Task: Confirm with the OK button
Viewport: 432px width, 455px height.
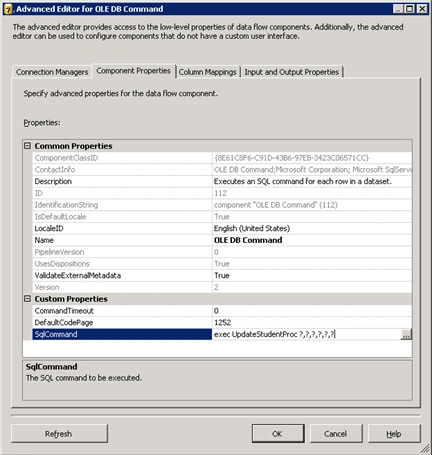Action: (x=278, y=433)
